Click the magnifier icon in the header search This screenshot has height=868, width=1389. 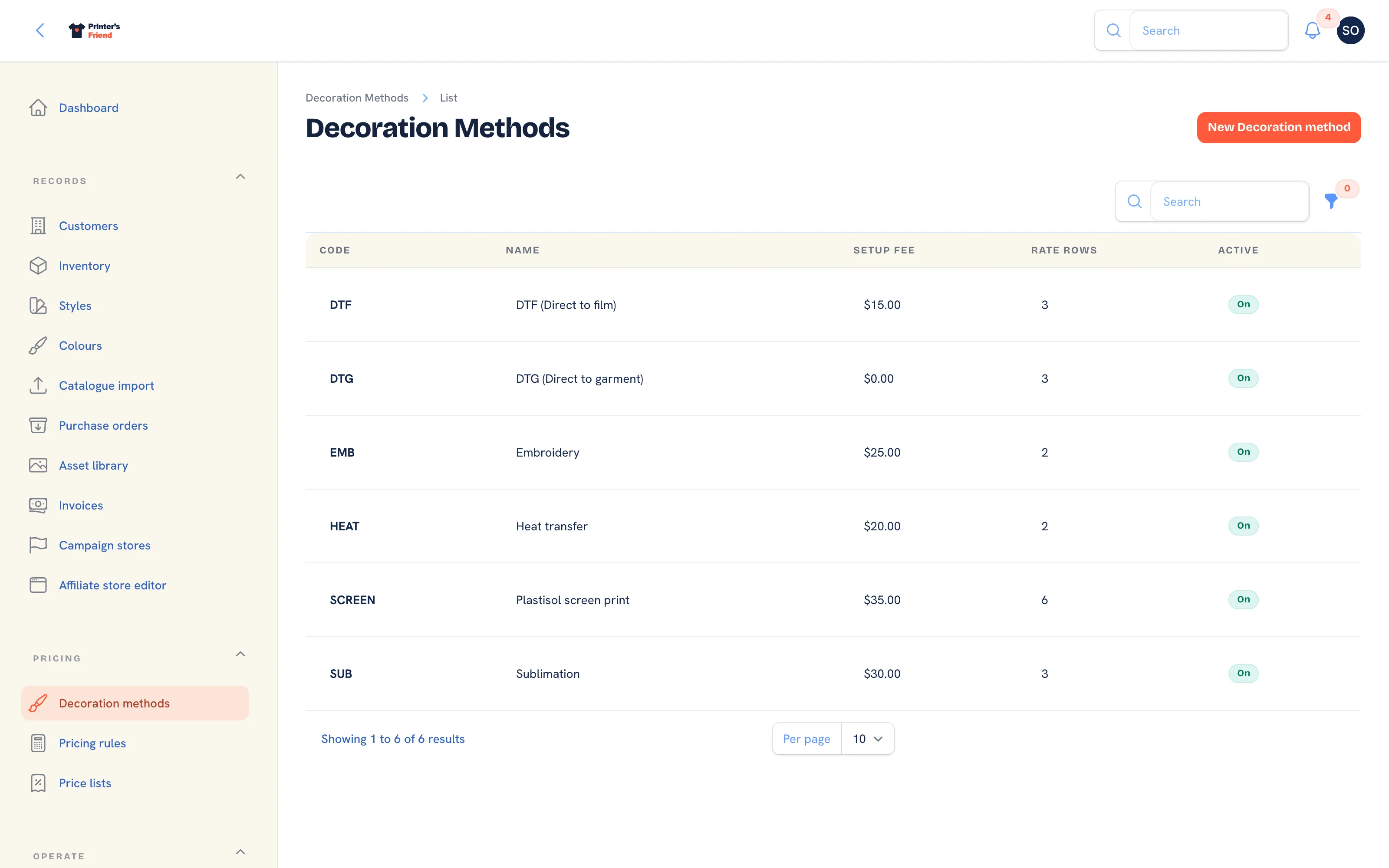1113,30
